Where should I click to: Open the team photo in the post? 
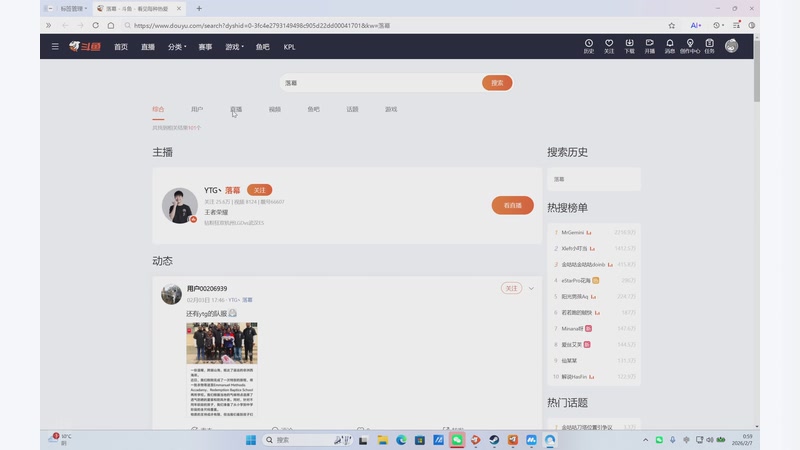(221, 342)
